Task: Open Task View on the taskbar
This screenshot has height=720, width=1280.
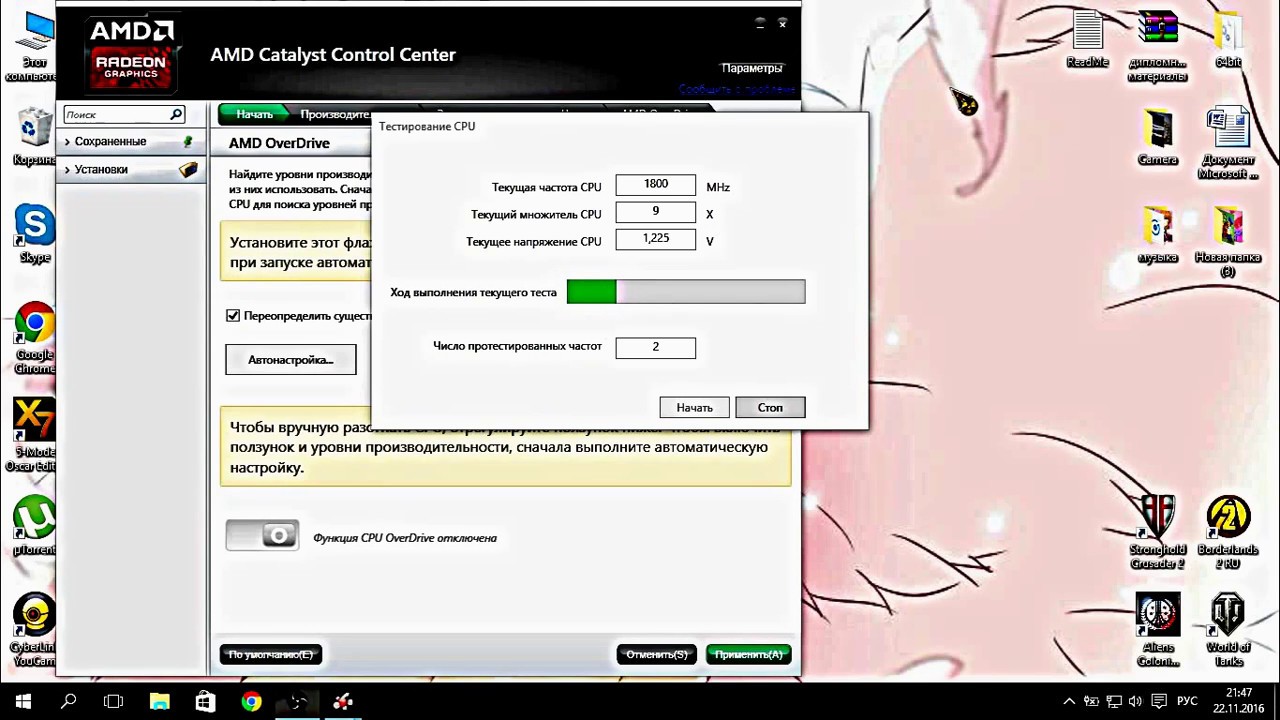Action: (113, 701)
